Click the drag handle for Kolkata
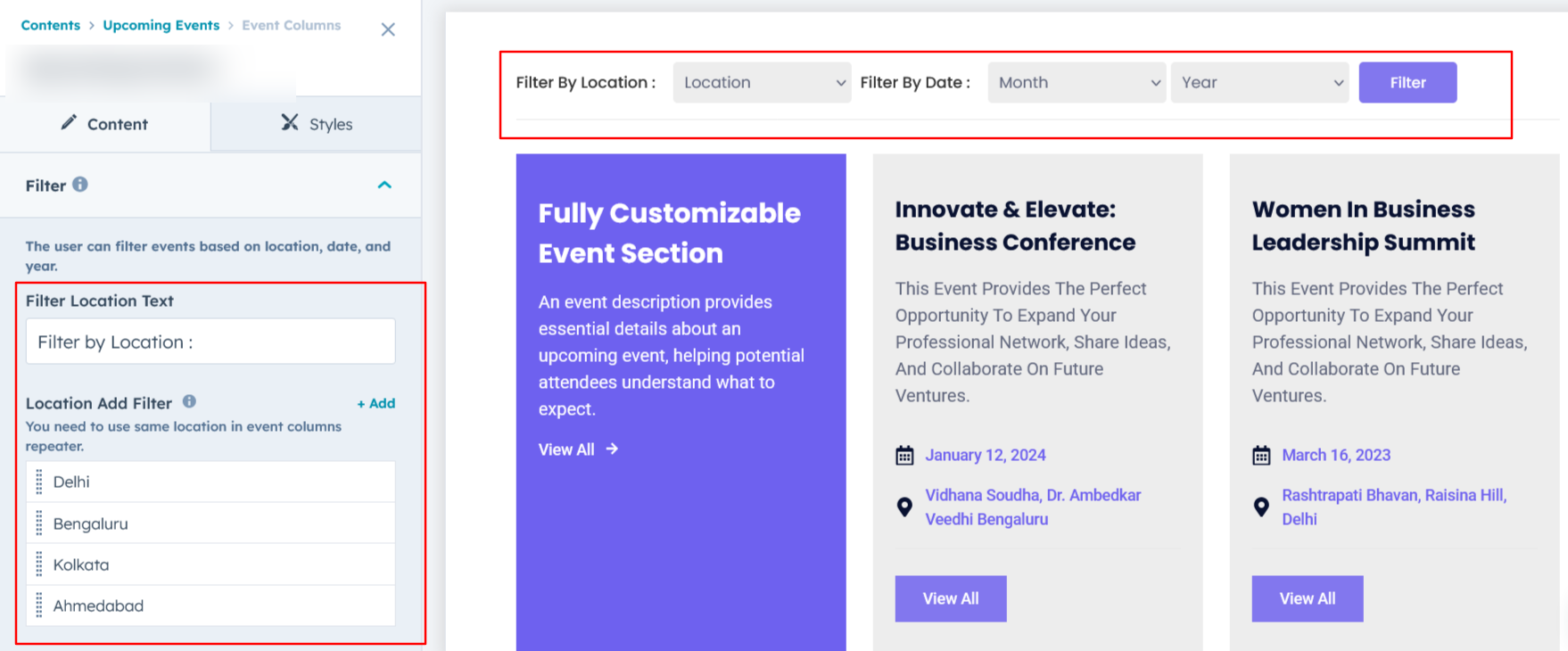1568x651 pixels. tap(39, 564)
